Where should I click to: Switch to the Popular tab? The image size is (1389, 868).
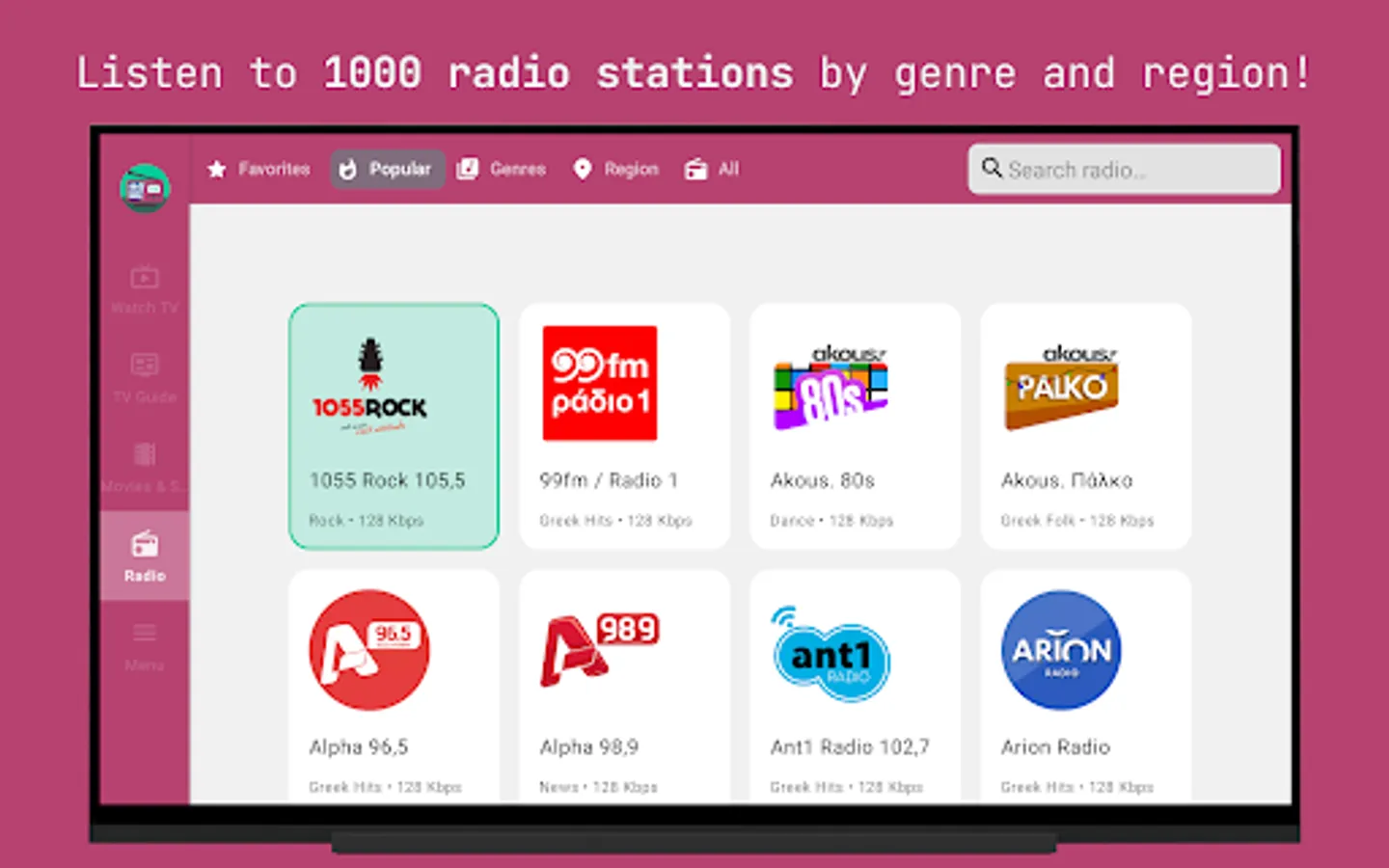click(x=387, y=169)
